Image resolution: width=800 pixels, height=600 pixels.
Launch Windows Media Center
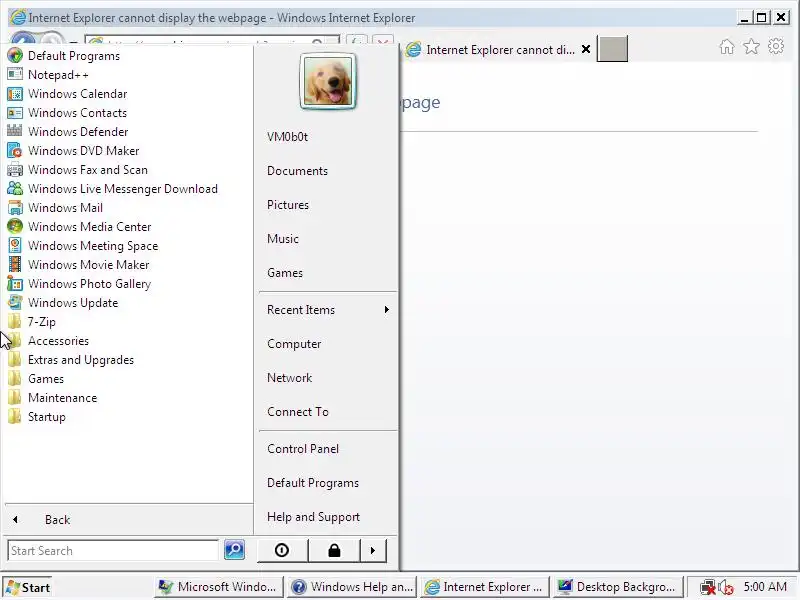click(79, 227)
